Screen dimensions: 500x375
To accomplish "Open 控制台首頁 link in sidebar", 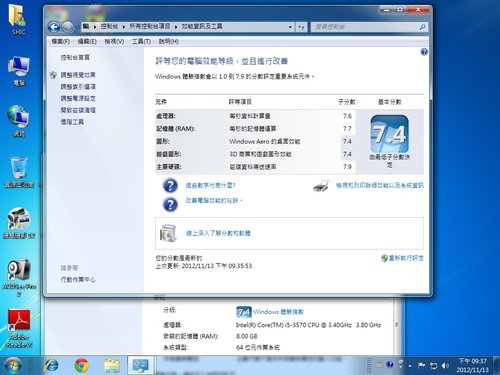I will 75,57.
